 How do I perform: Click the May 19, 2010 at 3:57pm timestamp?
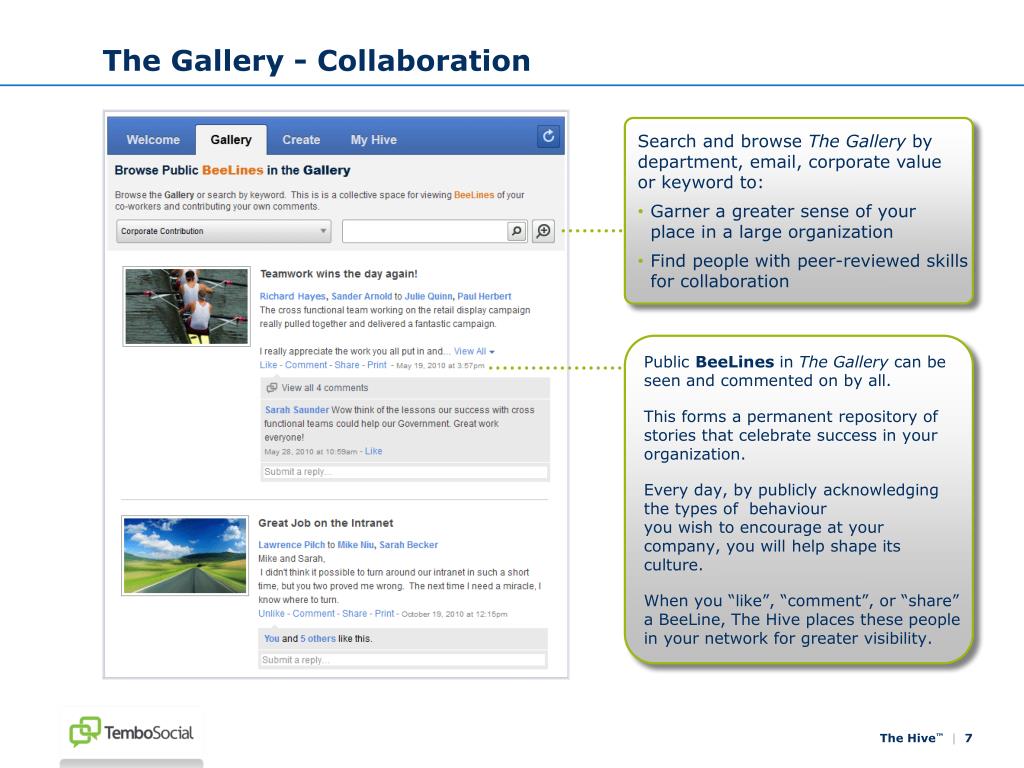point(440,366)
